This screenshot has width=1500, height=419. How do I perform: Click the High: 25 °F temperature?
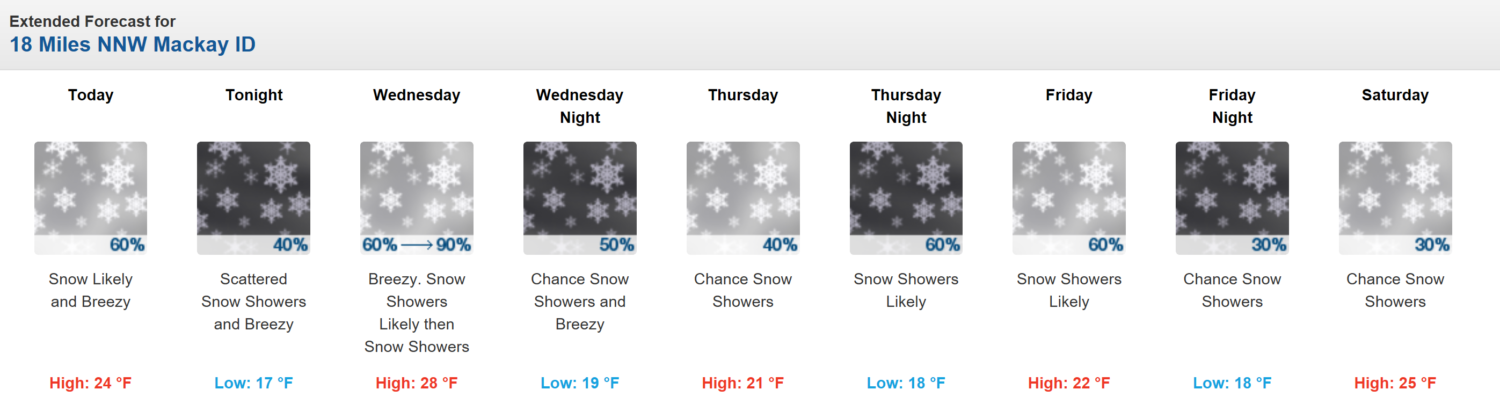coord(1395,383)
